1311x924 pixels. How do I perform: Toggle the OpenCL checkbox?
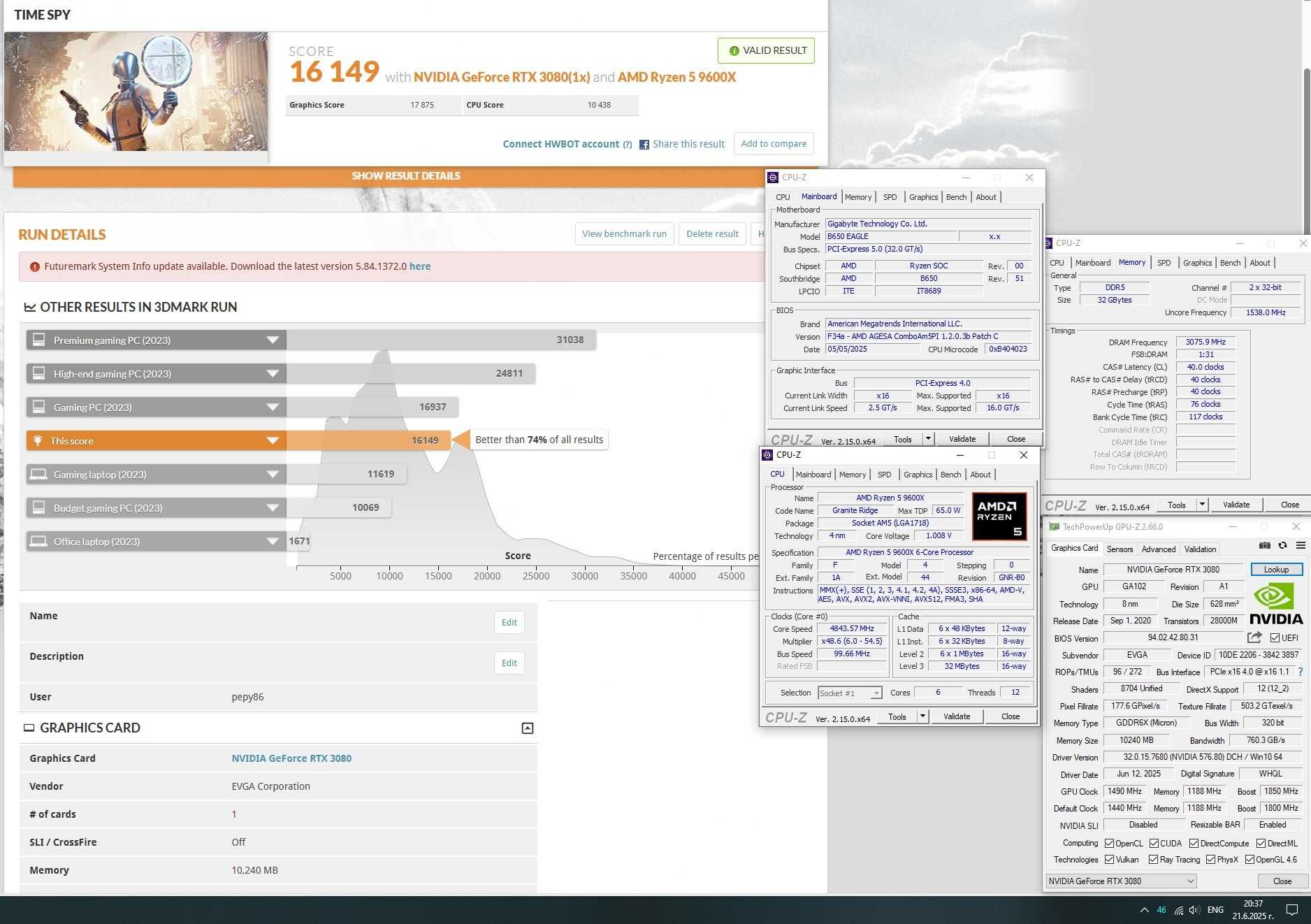coord(1109,843)
